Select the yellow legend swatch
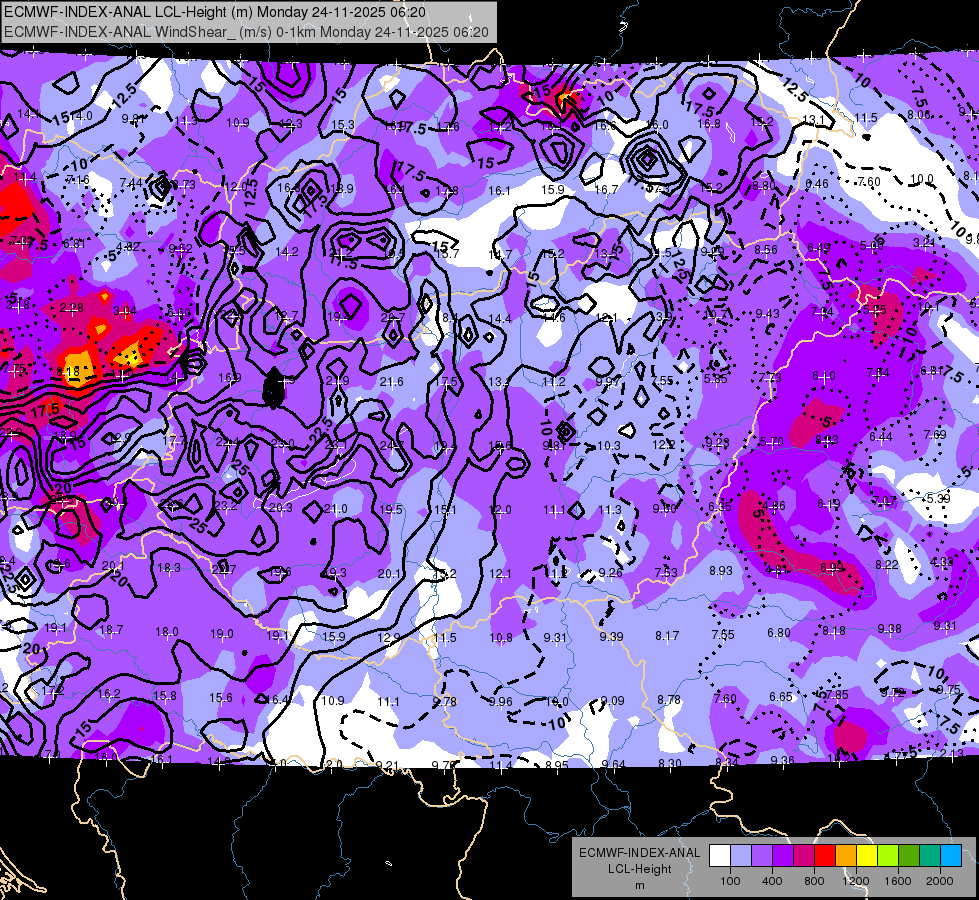The height and width of the screenshot is (900, 979). coord(867,856)
